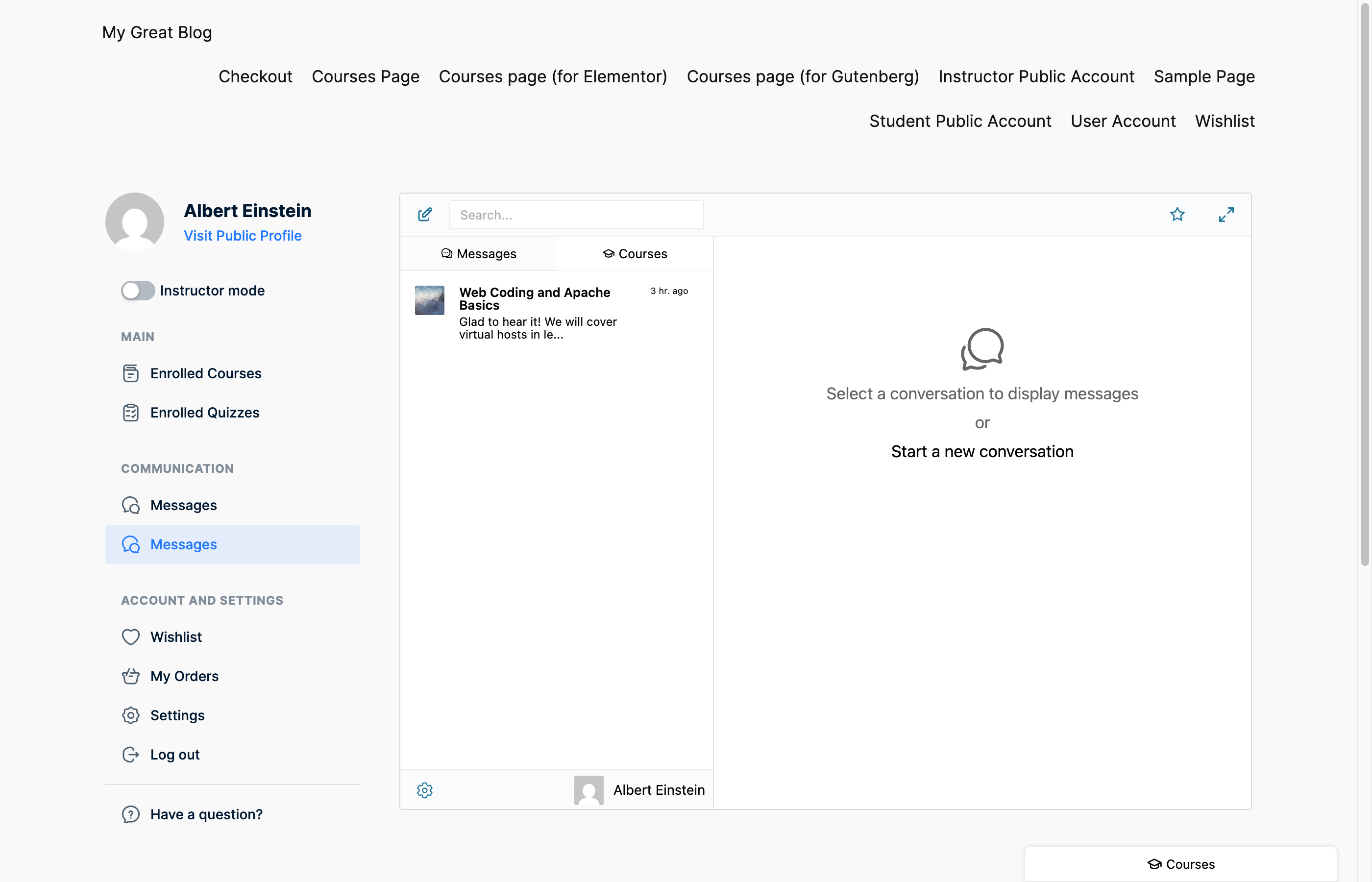Click the message preview 'Glad to hear it! We will cover...'
The width and height of the screenshot is (1372, 882).
pos(538,328)
